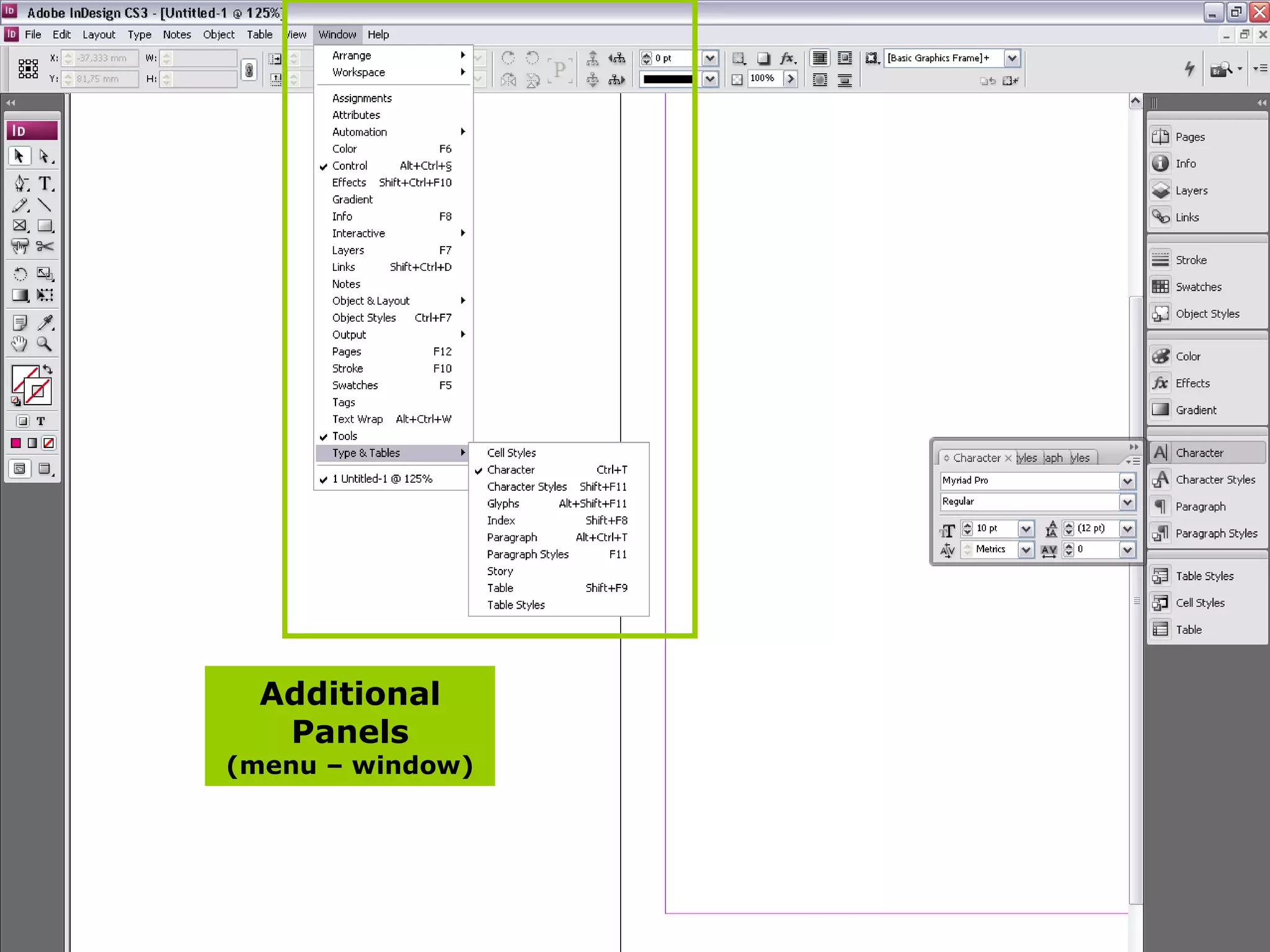Viewport: 1270px width, 952px height.
Task: Click the Quick Apply lightning icon
Action: (1189, 68)
